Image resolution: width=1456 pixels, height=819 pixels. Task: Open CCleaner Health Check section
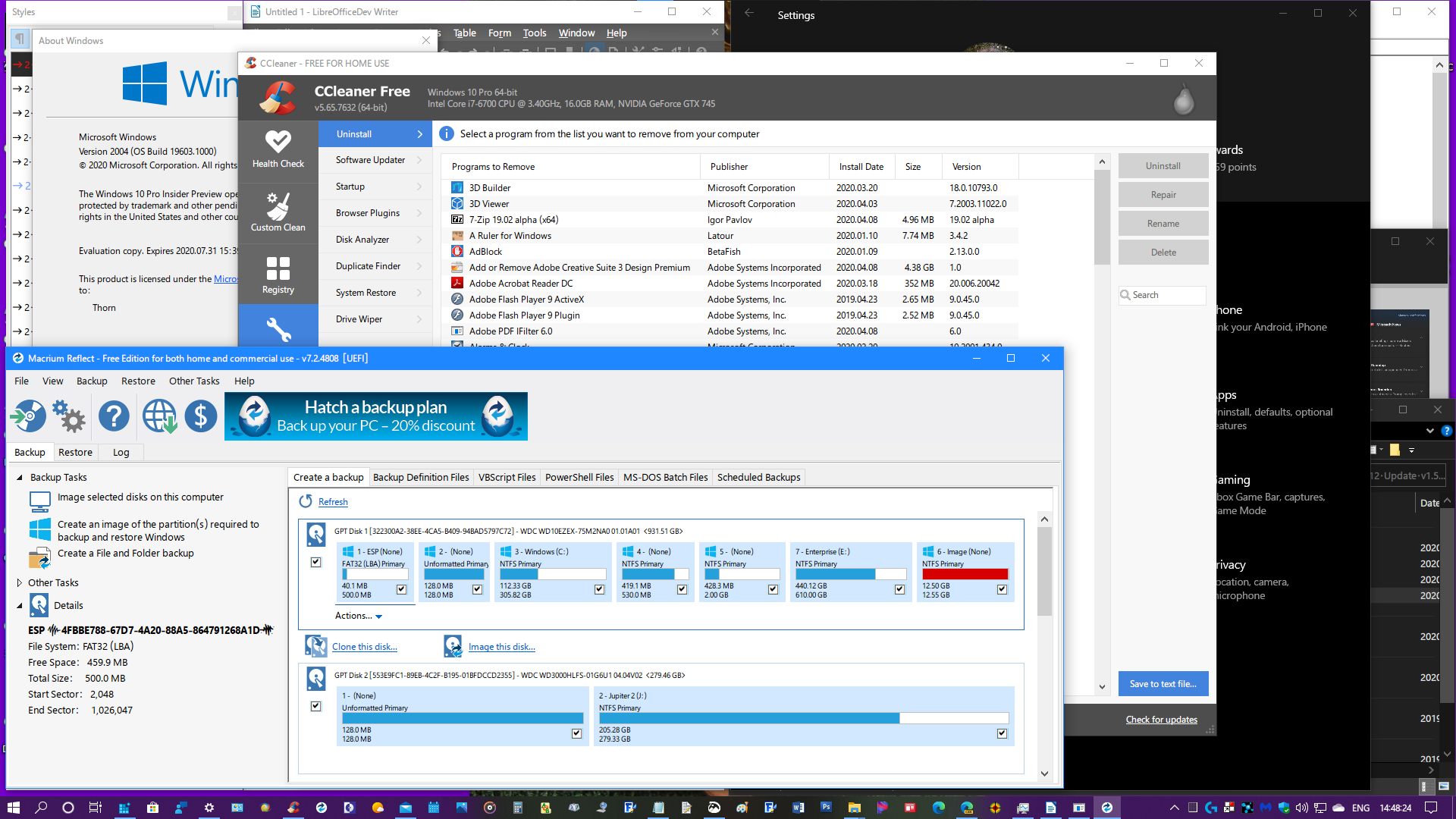click(278, 149)
